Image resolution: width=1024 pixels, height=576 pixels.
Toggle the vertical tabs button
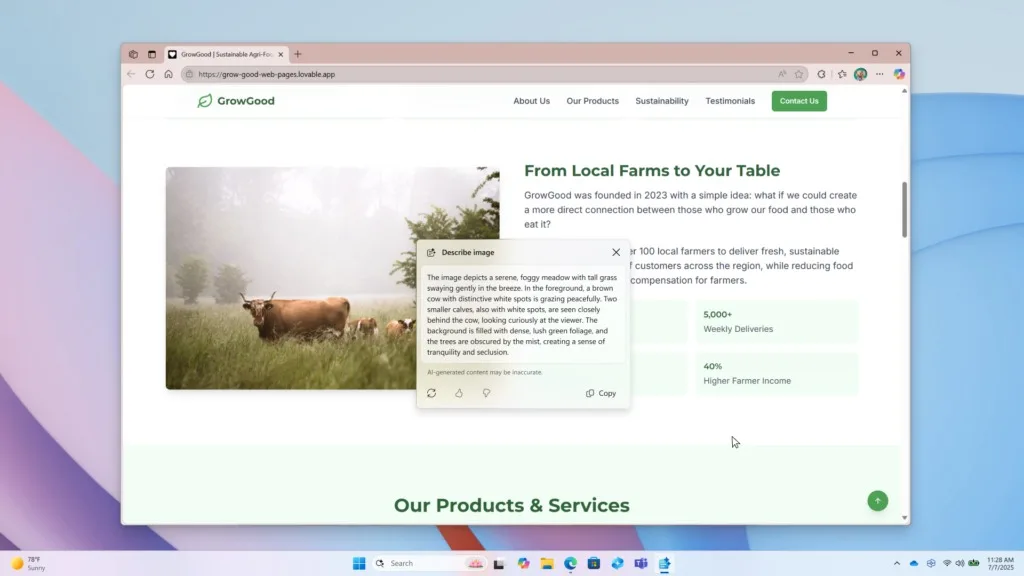tap(152, 54)
